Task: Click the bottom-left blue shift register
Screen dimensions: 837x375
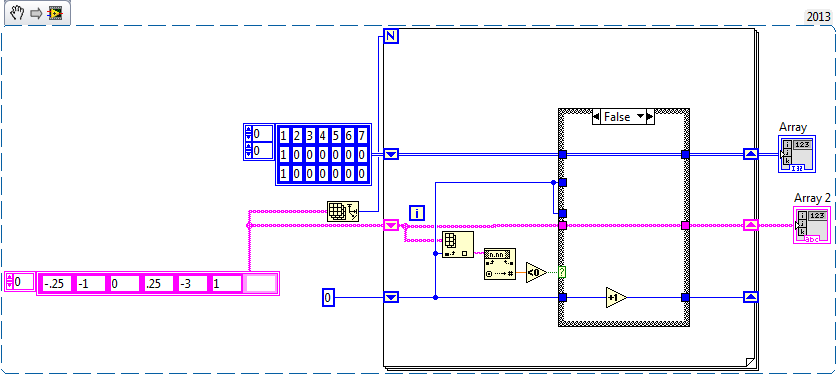Action: pyautogui.click(x=391, y=297)
